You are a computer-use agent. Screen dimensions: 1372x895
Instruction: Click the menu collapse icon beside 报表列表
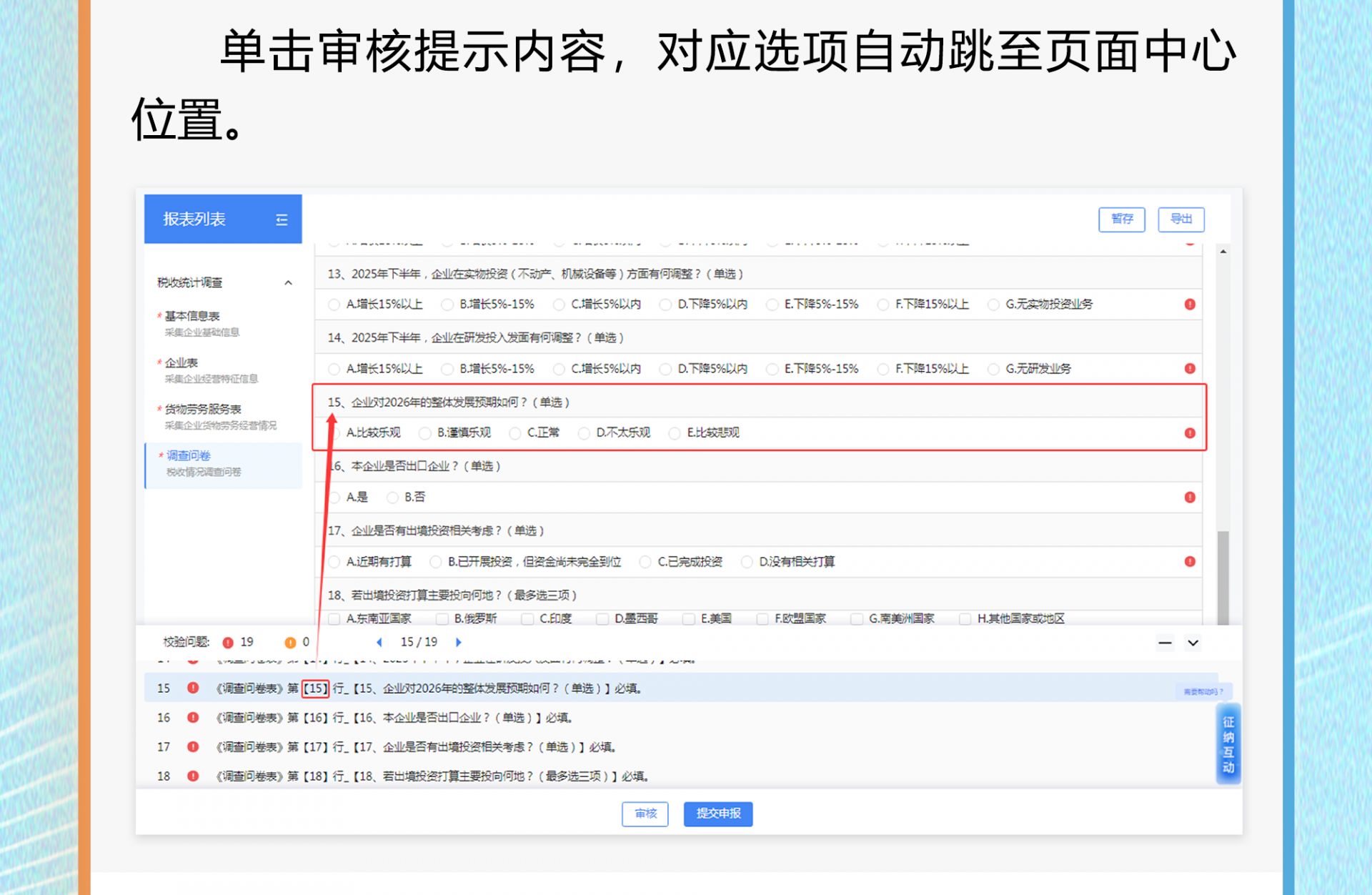282,220
